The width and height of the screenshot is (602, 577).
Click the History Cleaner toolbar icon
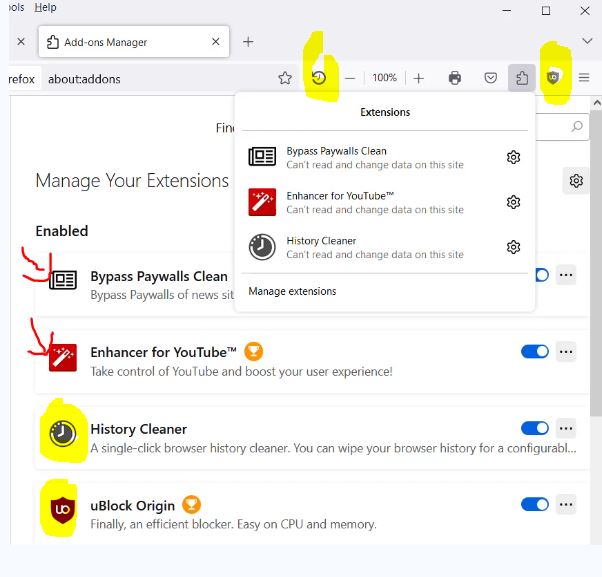(x=319, y=78)
